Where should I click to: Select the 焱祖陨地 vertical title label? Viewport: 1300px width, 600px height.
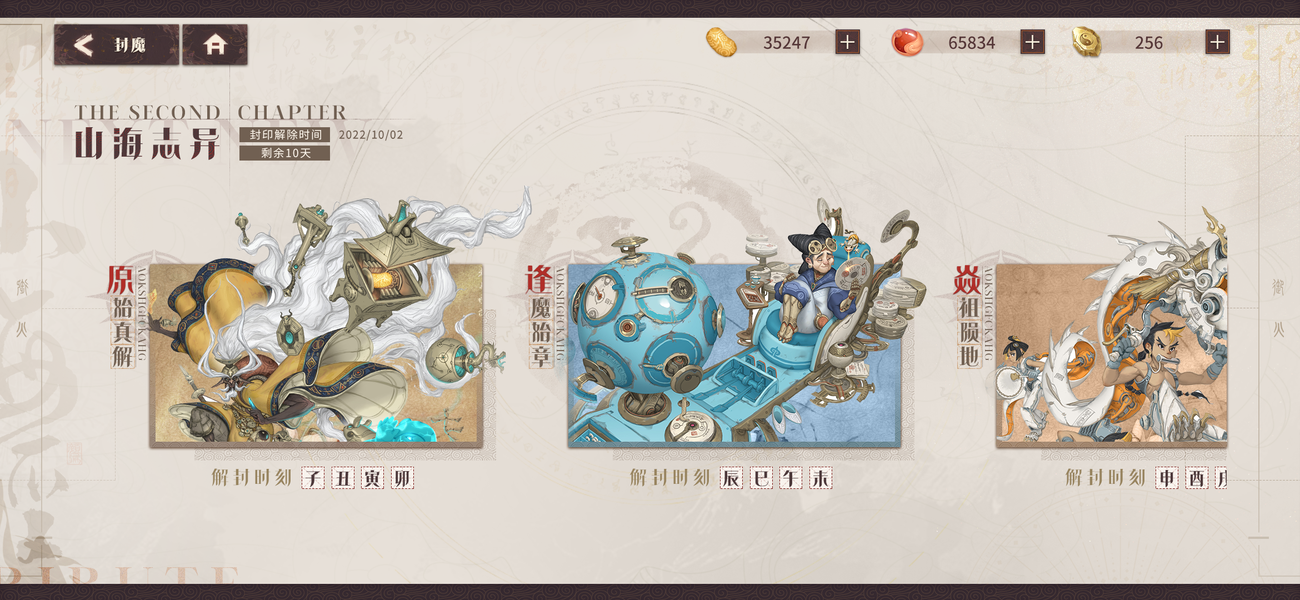pos(968,316)
